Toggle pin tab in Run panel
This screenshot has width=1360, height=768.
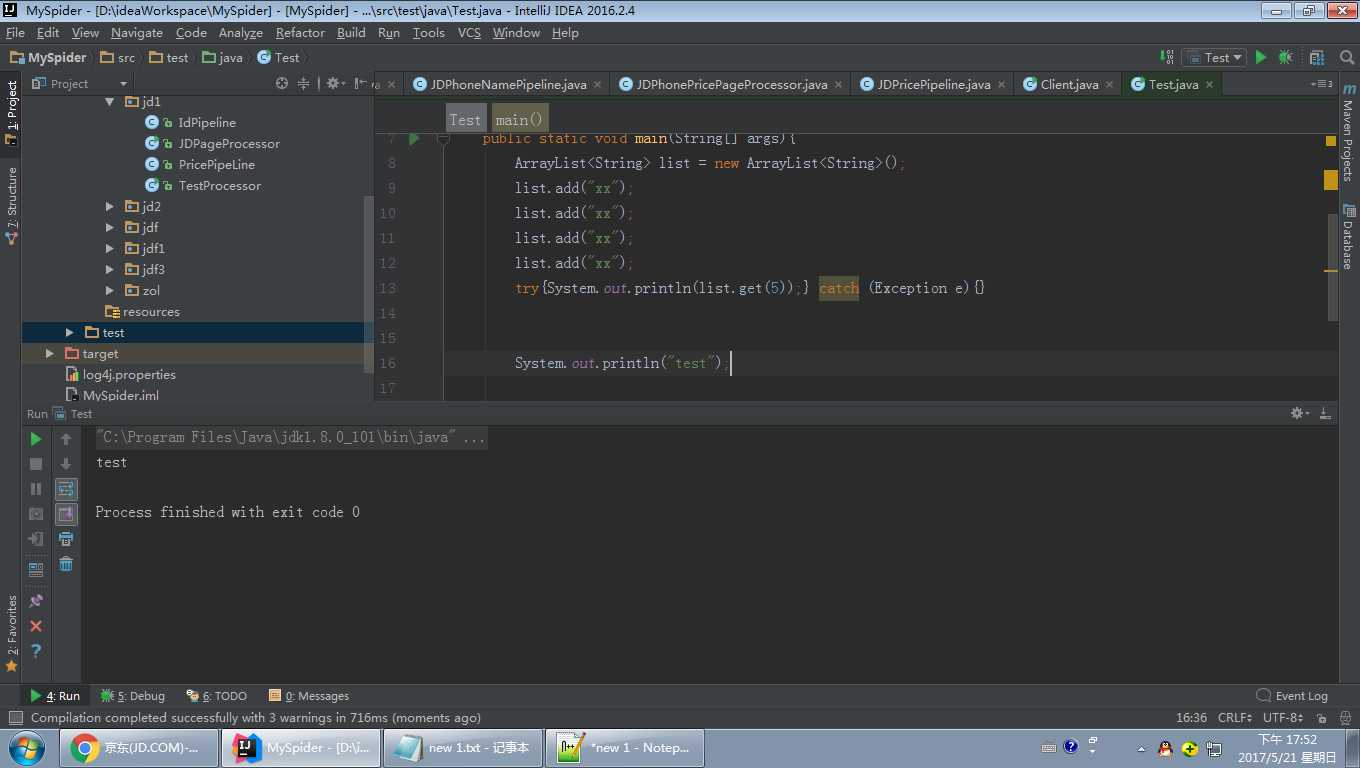36,601
